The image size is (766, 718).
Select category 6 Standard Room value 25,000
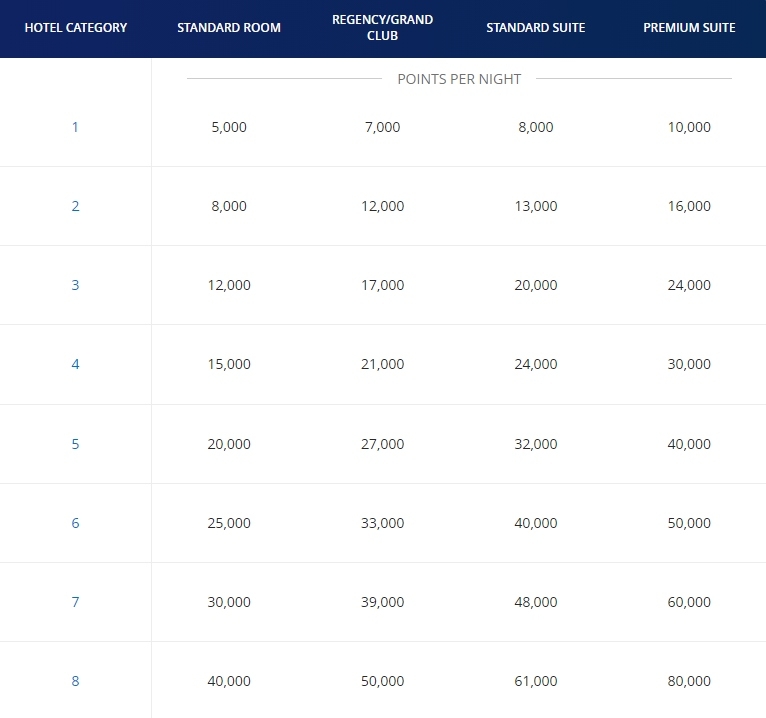(229, 523)
